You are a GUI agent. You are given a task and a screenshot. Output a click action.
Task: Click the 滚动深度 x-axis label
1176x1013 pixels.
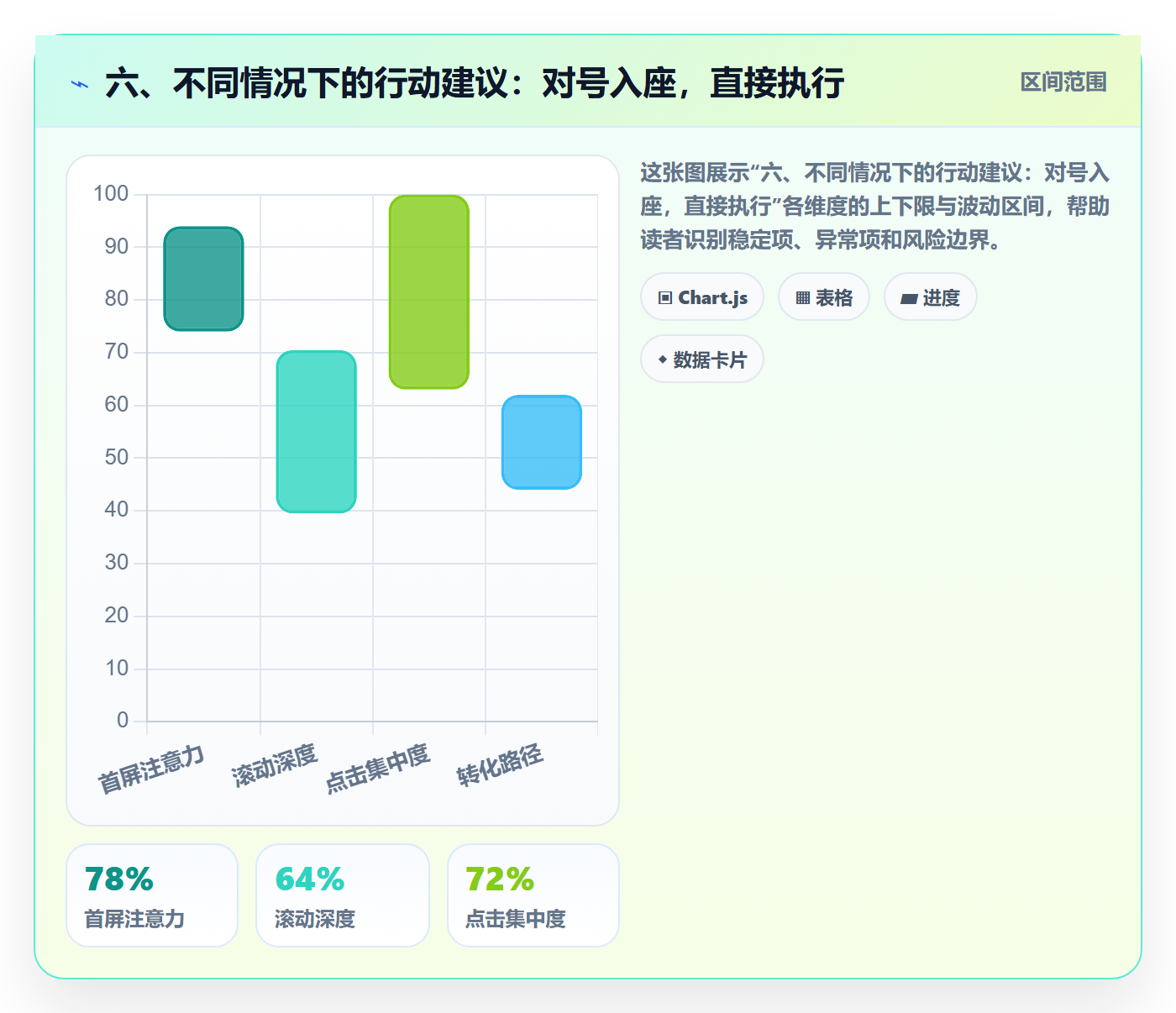tap(275, 765)
